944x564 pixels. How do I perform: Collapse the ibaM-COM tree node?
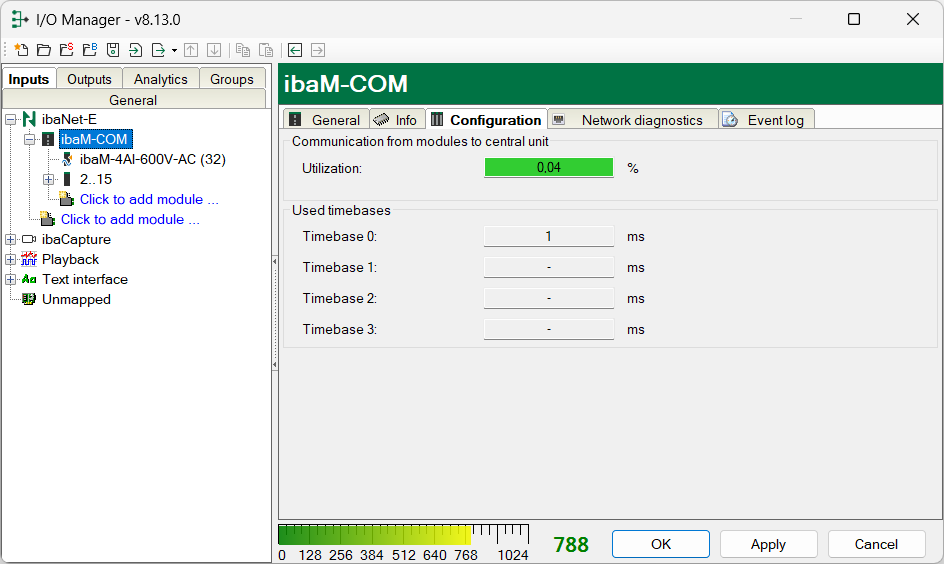pyautogui.click(x=30, y=139)
